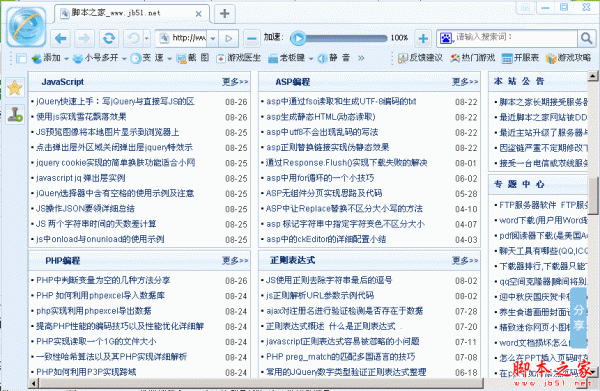Click 更多>> in the ASP编程 section
The width and height of the screenshot is (600, 391).
pyautogui.click(x=465, y=81)
